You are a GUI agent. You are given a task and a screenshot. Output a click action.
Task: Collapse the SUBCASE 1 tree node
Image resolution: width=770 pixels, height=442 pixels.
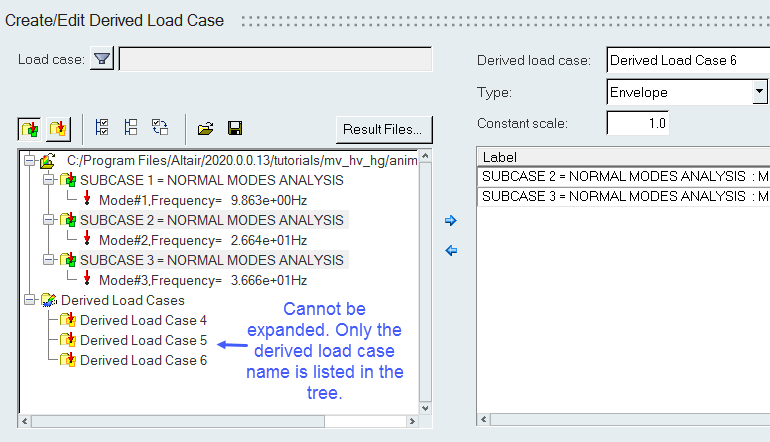pyautogui.click(x=48, y=180)
